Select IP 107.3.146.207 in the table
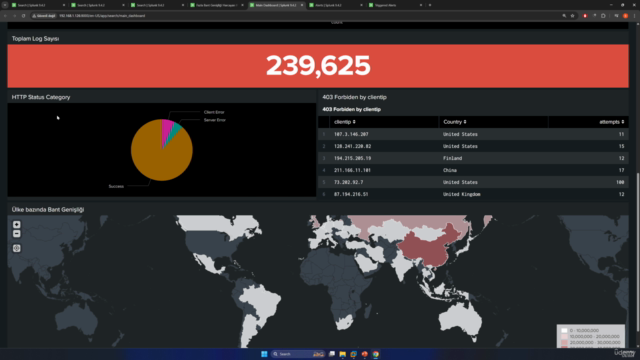 351,134
